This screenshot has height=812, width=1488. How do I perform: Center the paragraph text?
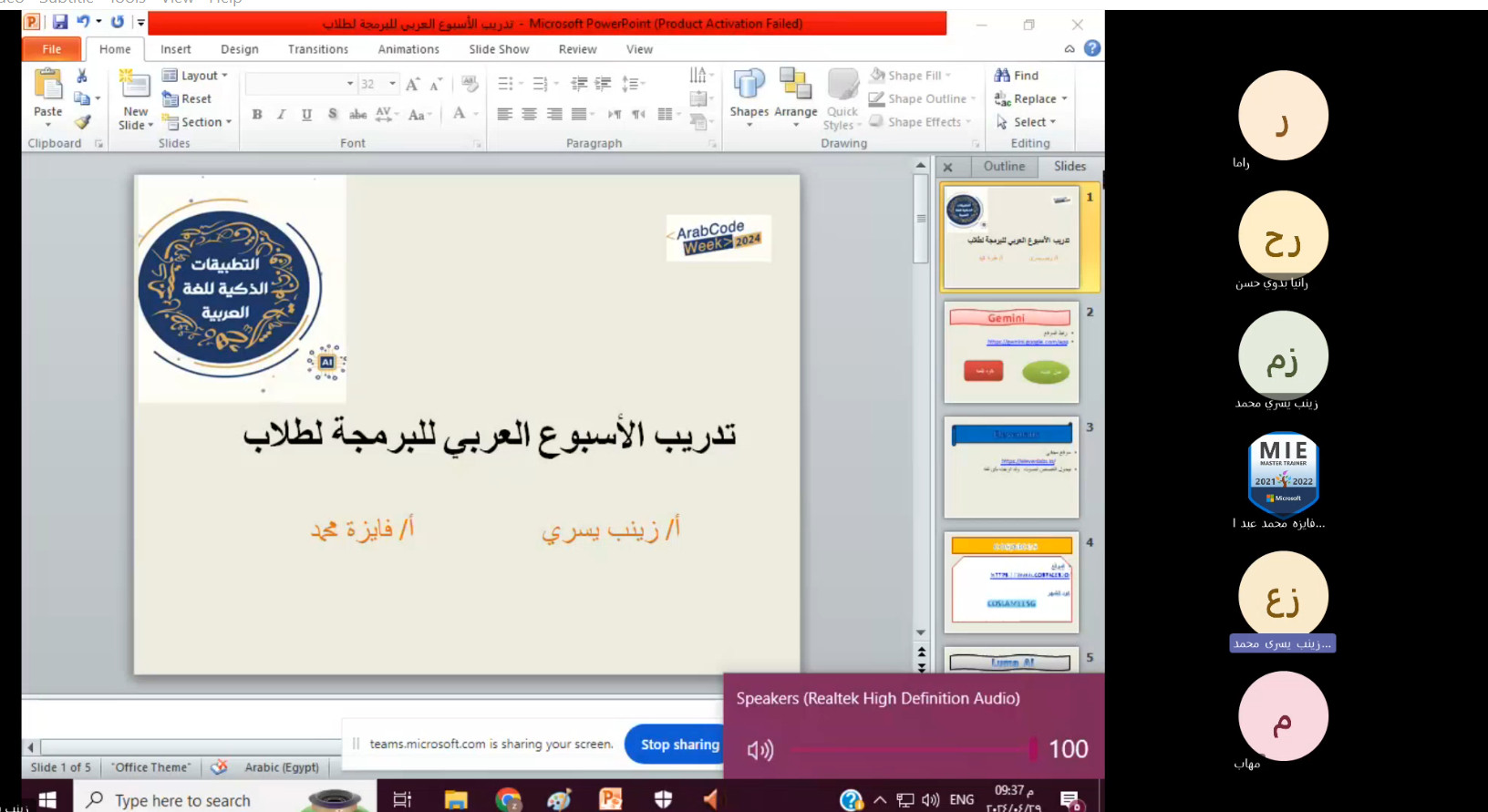(529, 114)
